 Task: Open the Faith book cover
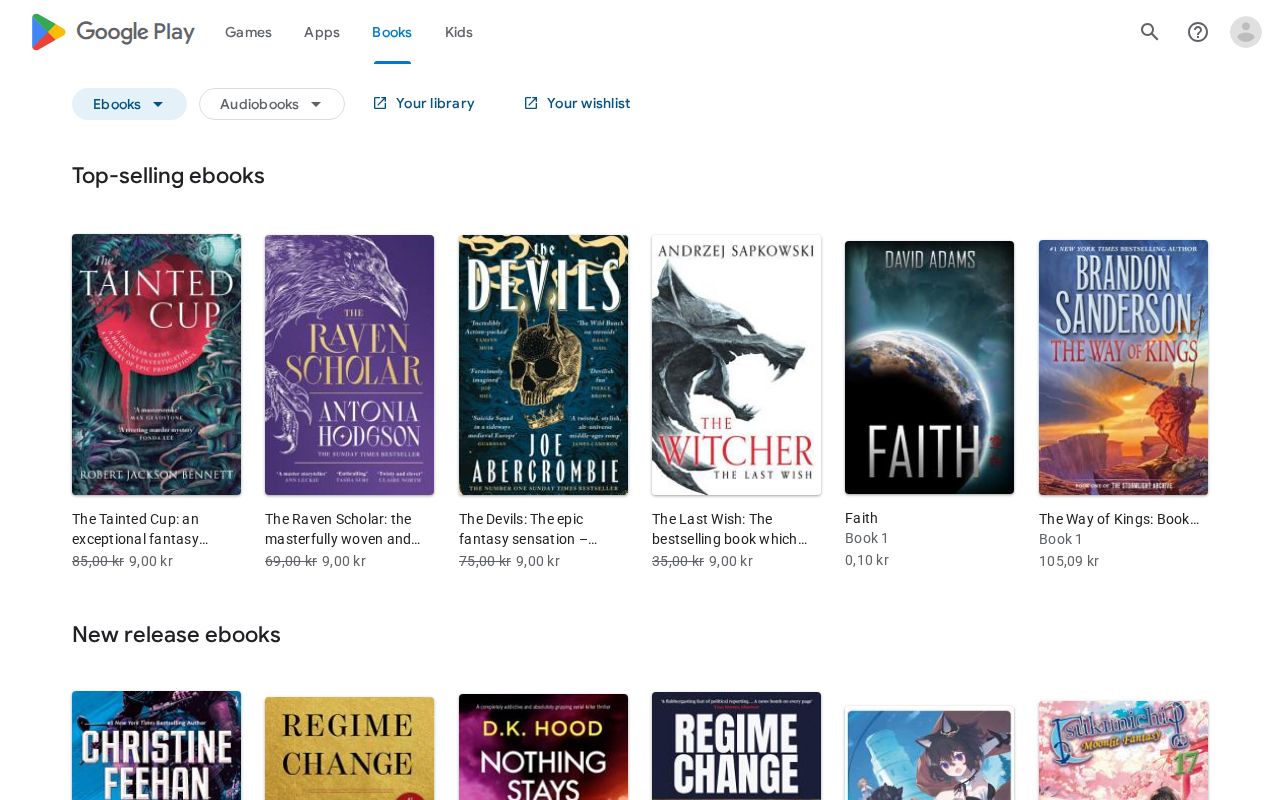click(x=930, y=367)
